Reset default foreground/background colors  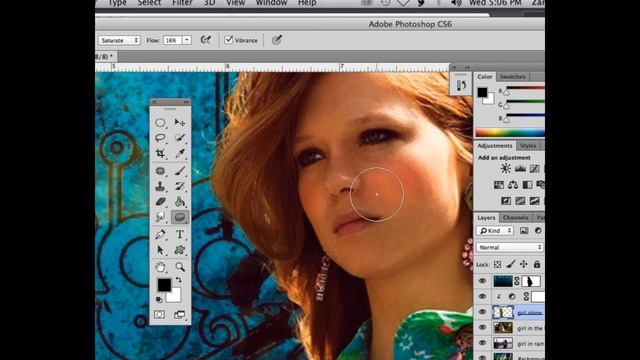[159, 300]
